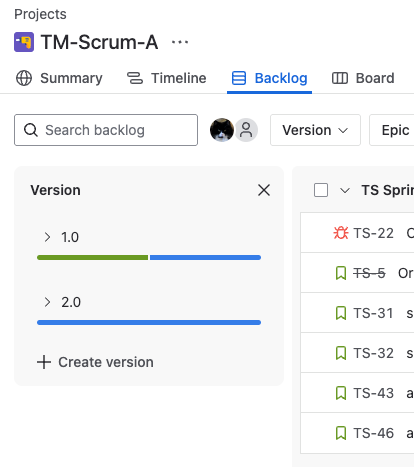Open issue TS-32

[x=373, y=353]
